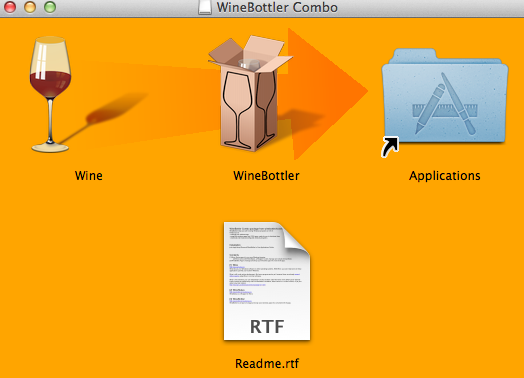Click the 'Wine' label text

[89, 175]
